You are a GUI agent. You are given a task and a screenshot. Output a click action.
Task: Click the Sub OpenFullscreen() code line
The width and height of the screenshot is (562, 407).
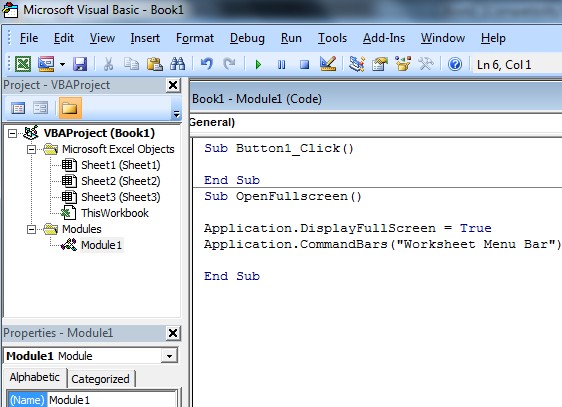tap(283, 196)
